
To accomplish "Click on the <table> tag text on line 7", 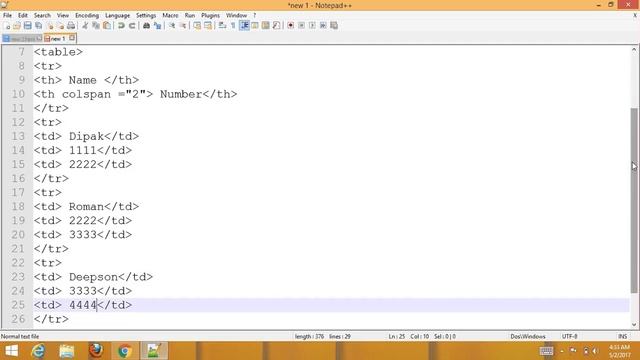I will click(x=58, y=52).
